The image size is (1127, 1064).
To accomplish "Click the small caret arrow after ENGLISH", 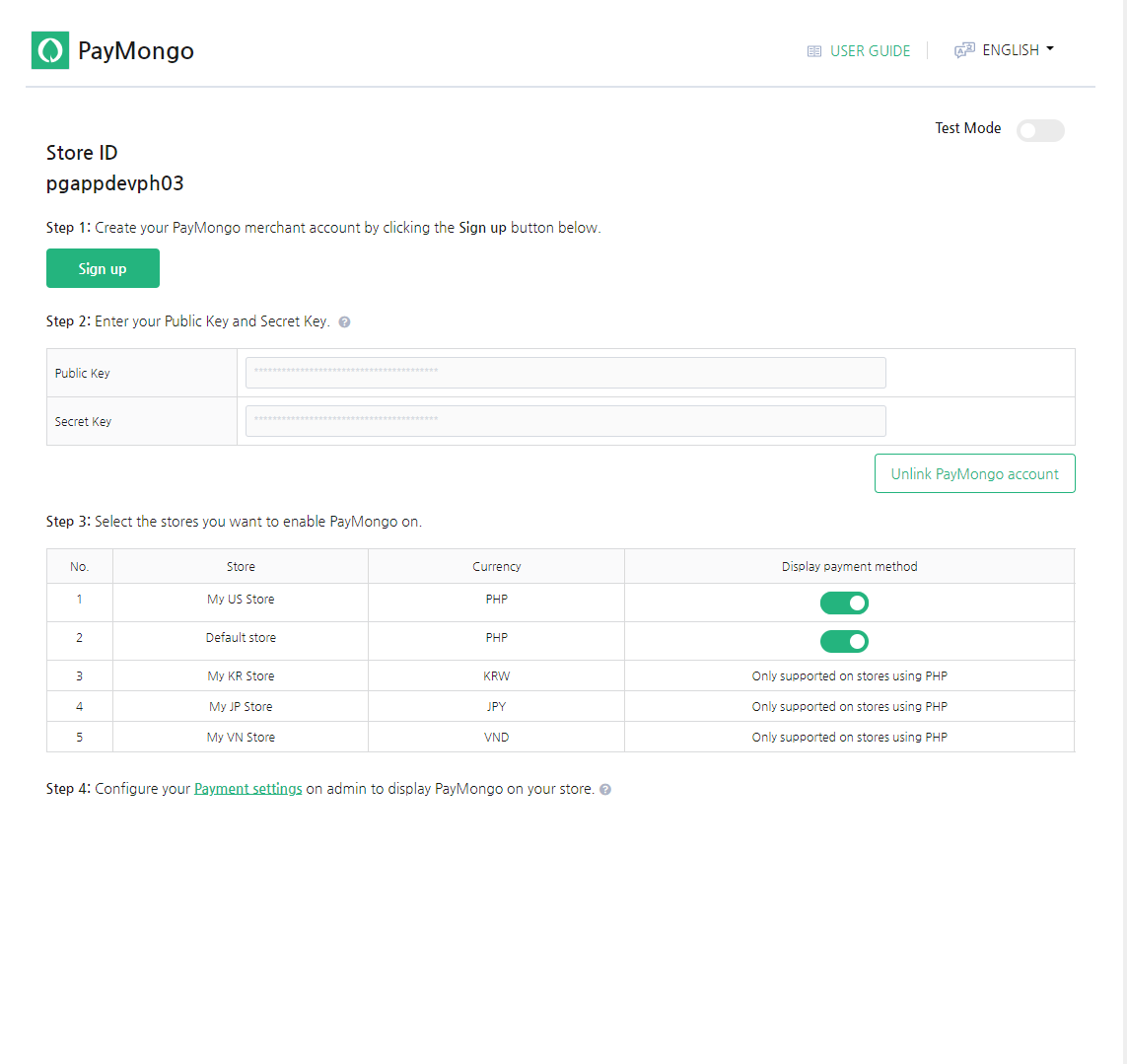I will click(x=1050, y=49).
